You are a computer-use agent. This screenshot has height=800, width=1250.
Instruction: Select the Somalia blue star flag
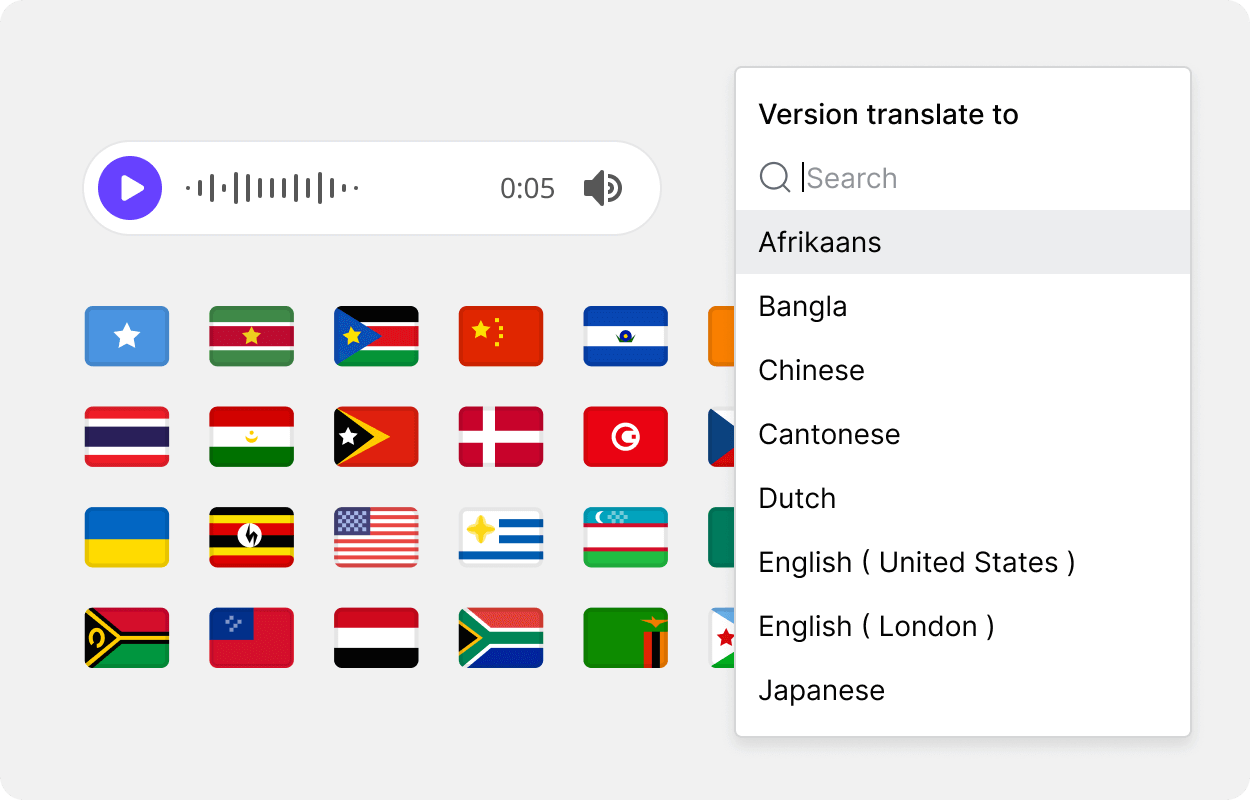[x=127, y=336]
